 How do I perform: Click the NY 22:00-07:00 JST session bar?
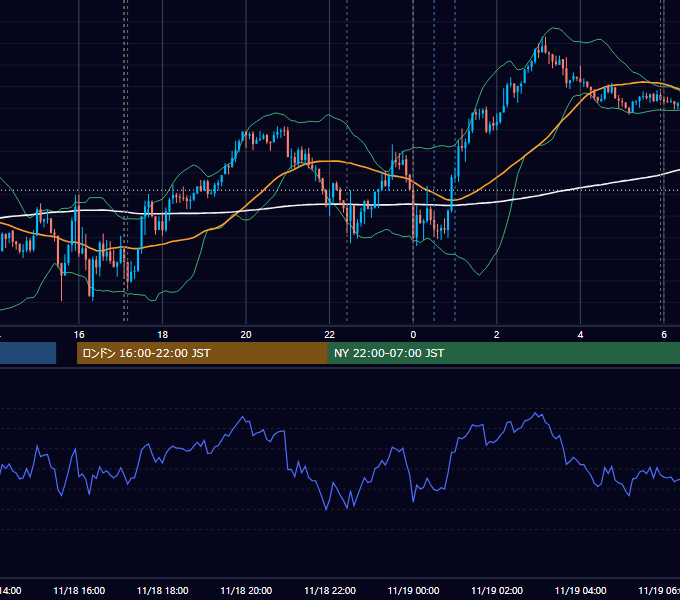coord(503,353)
